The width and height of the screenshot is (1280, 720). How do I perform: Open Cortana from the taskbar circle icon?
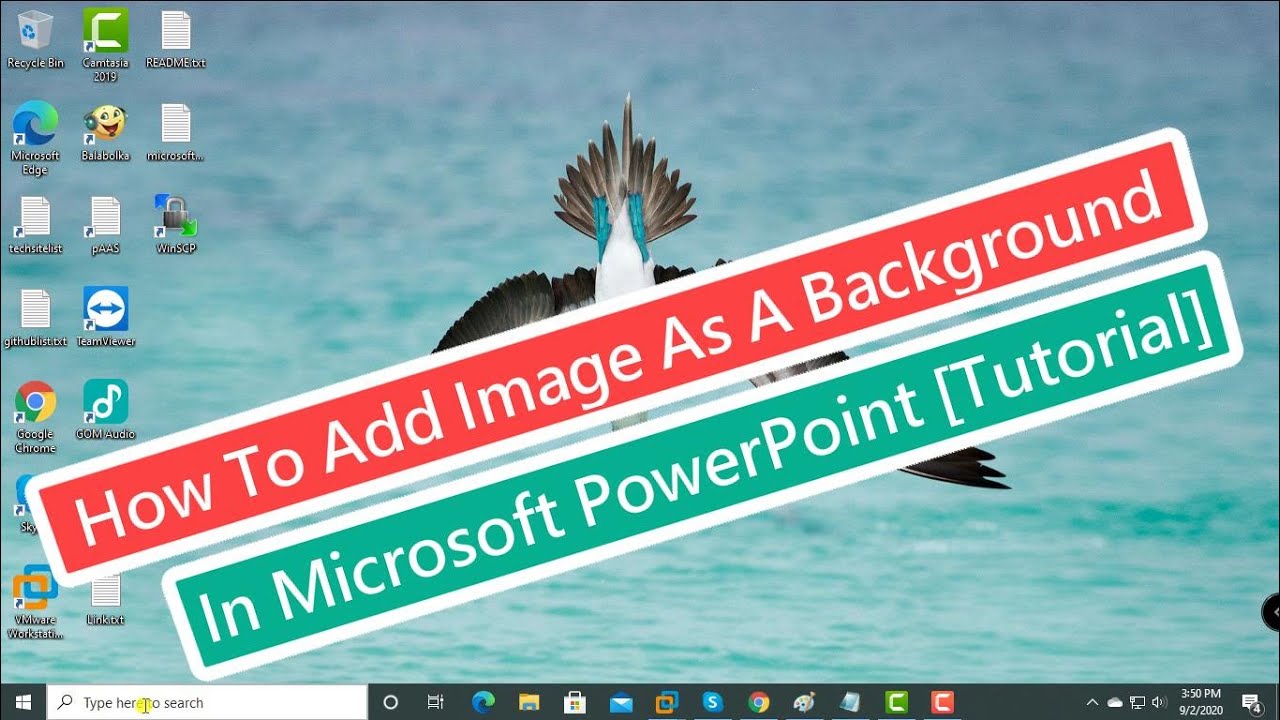click(391, 702)
